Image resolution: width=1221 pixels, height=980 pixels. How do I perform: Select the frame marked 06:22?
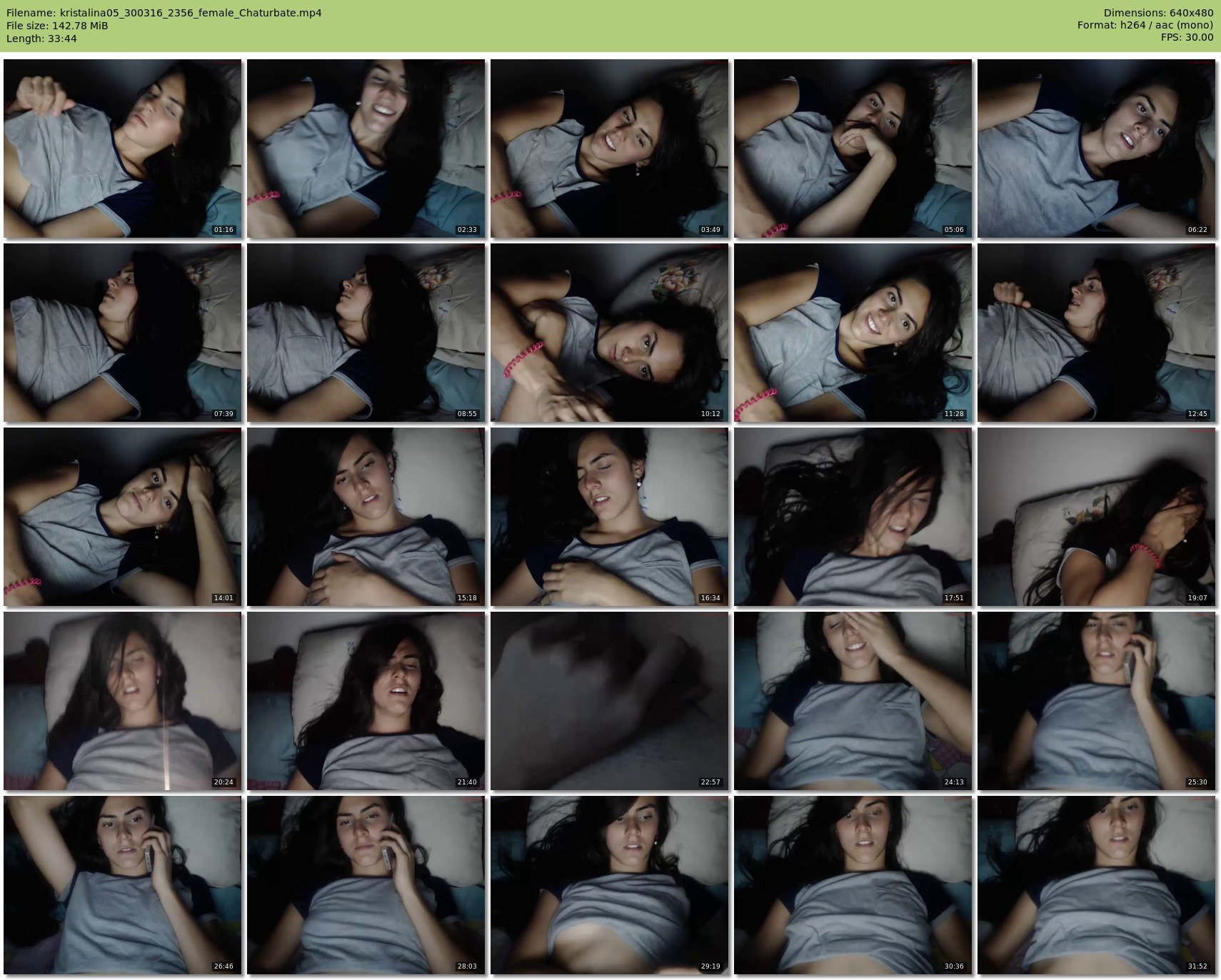coord(1097,148)
